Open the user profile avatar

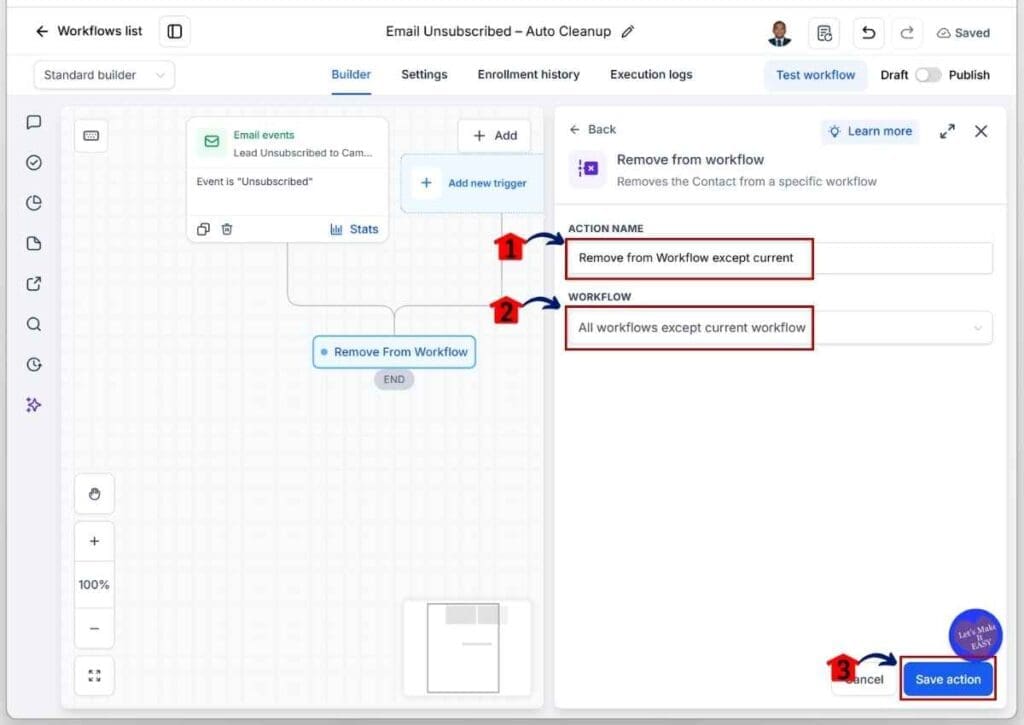pos(779,33)
